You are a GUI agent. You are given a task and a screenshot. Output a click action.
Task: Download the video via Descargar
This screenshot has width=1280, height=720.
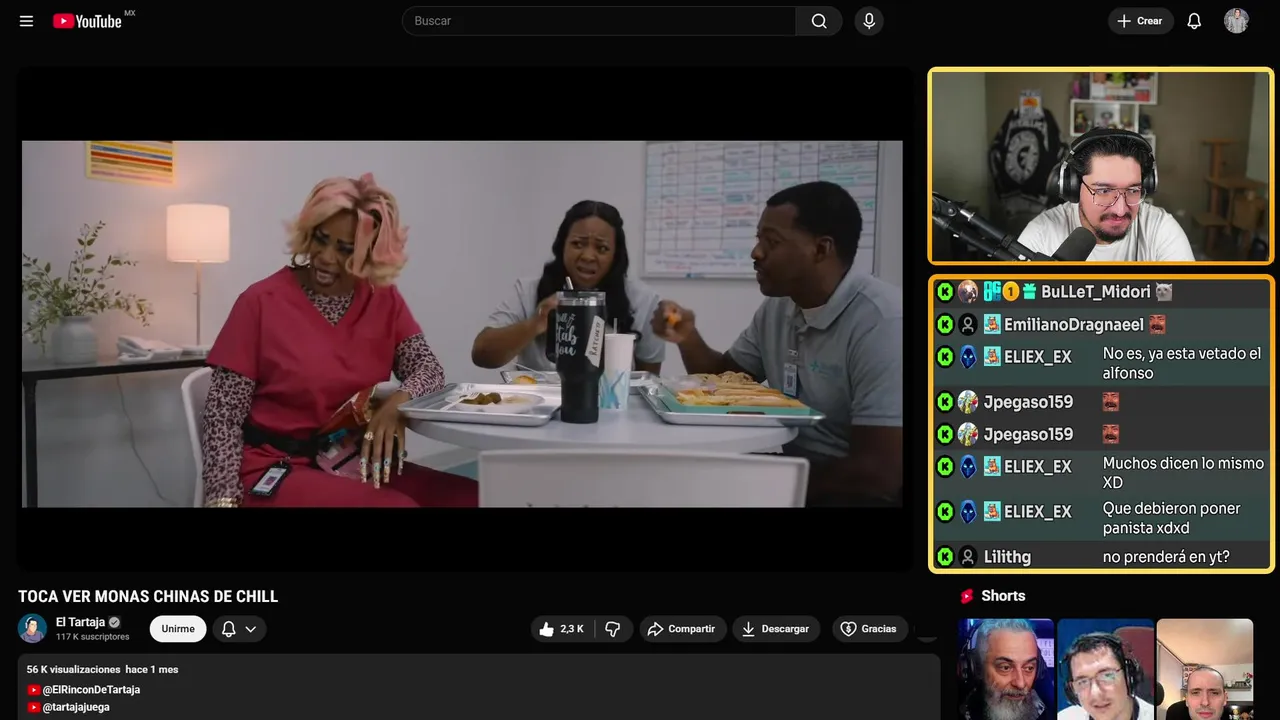coord(776,629)
